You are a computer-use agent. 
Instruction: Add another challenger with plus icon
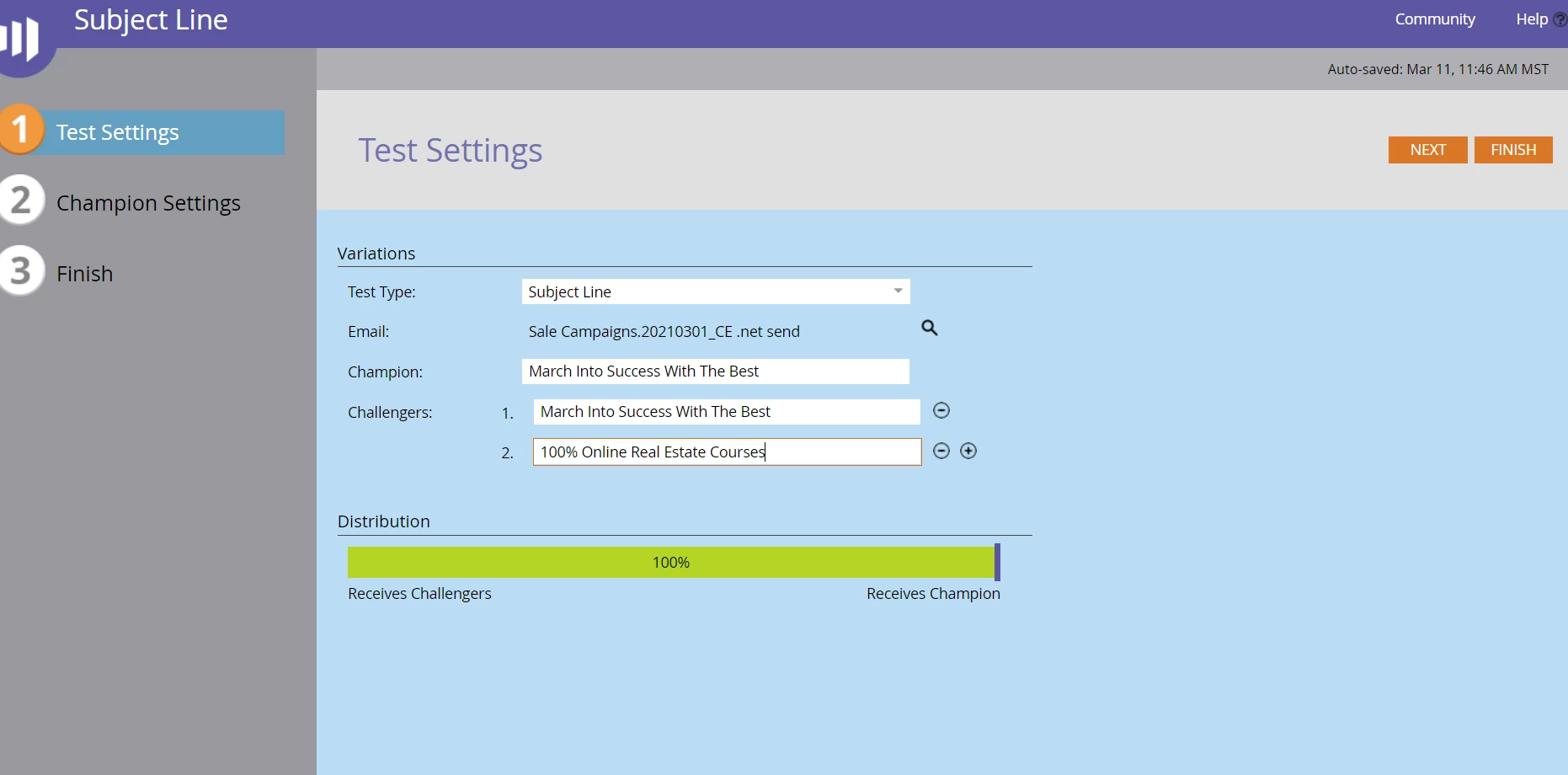(968, 451)
